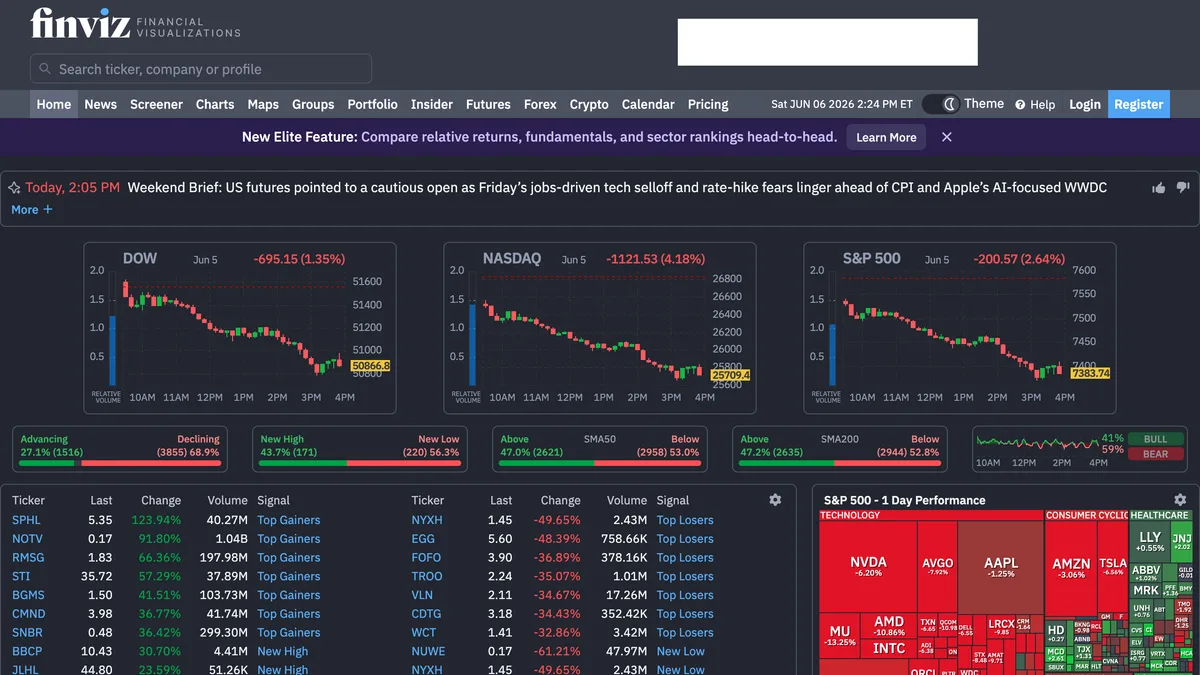Open the News menu item

click(100, 104)
